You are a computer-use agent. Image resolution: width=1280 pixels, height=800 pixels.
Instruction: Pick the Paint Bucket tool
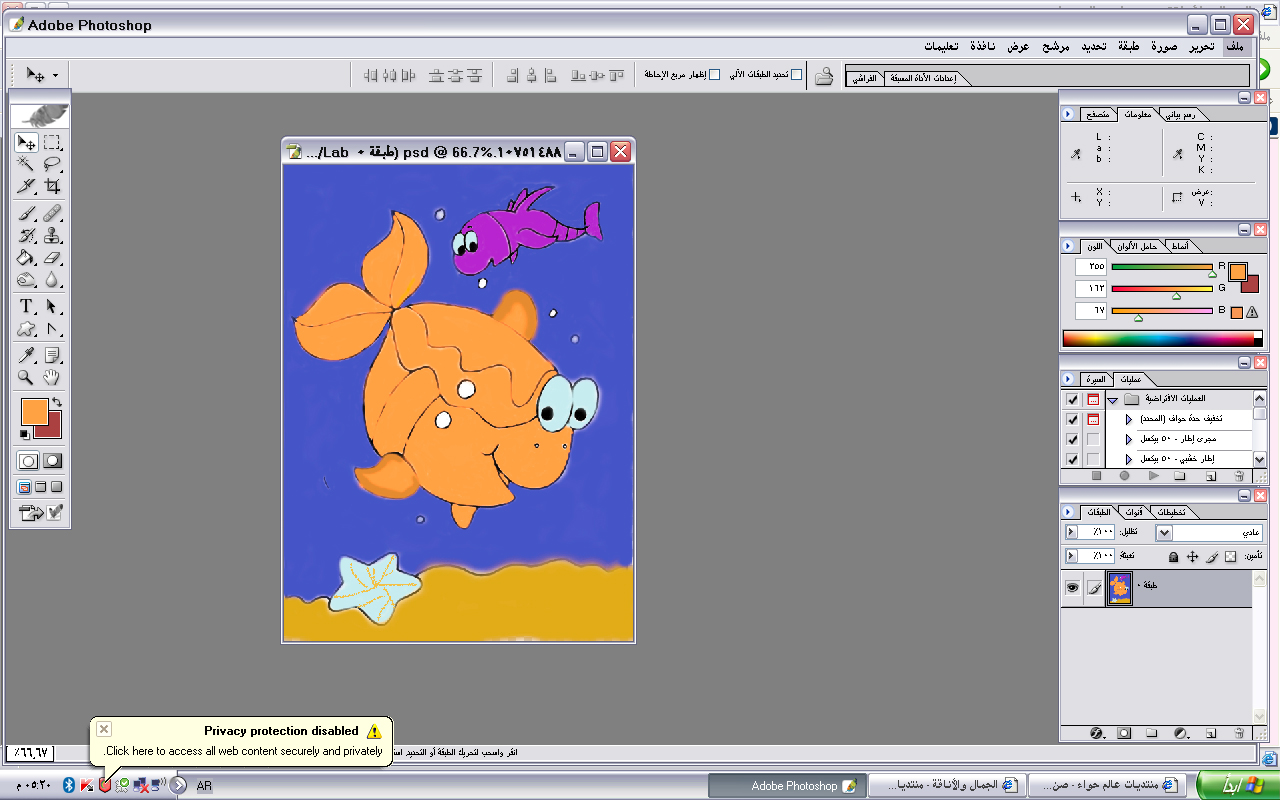pyautogui.click(x=27, y=258)
